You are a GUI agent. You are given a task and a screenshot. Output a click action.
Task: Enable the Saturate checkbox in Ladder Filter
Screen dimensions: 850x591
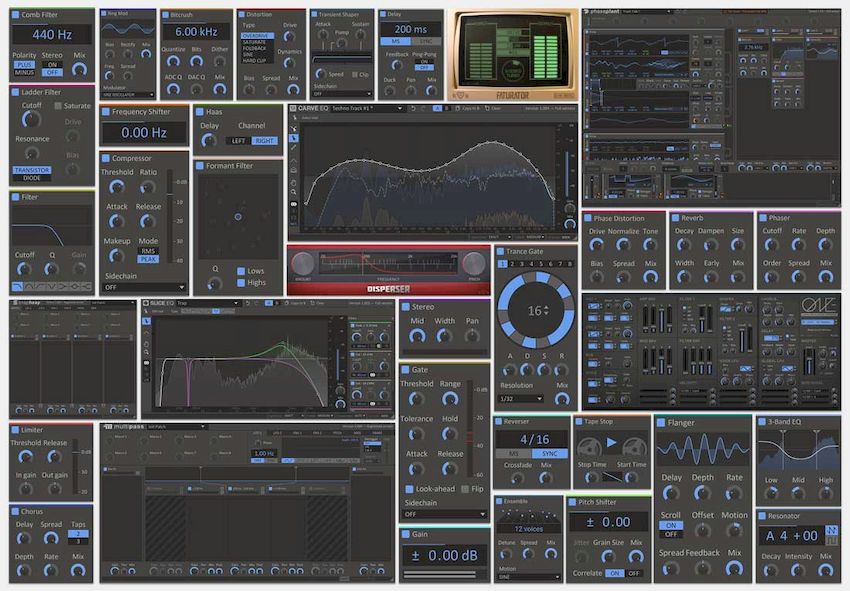pyautogui.click(x=57, y=106)
